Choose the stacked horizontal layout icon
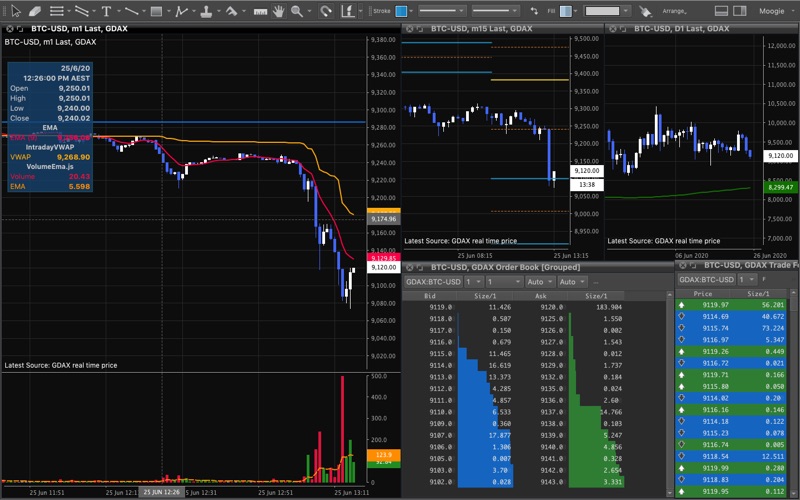This screenshot has width=800, height=500. 721,11
